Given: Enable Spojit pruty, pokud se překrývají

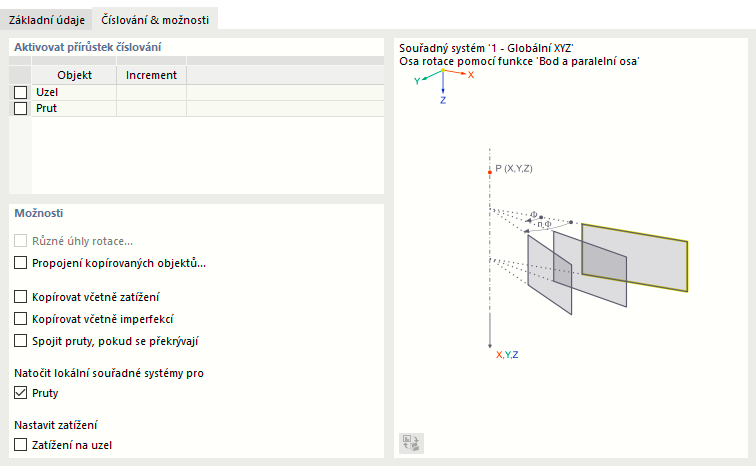Looking at the screenshot, I should click(x=21, y=341).
